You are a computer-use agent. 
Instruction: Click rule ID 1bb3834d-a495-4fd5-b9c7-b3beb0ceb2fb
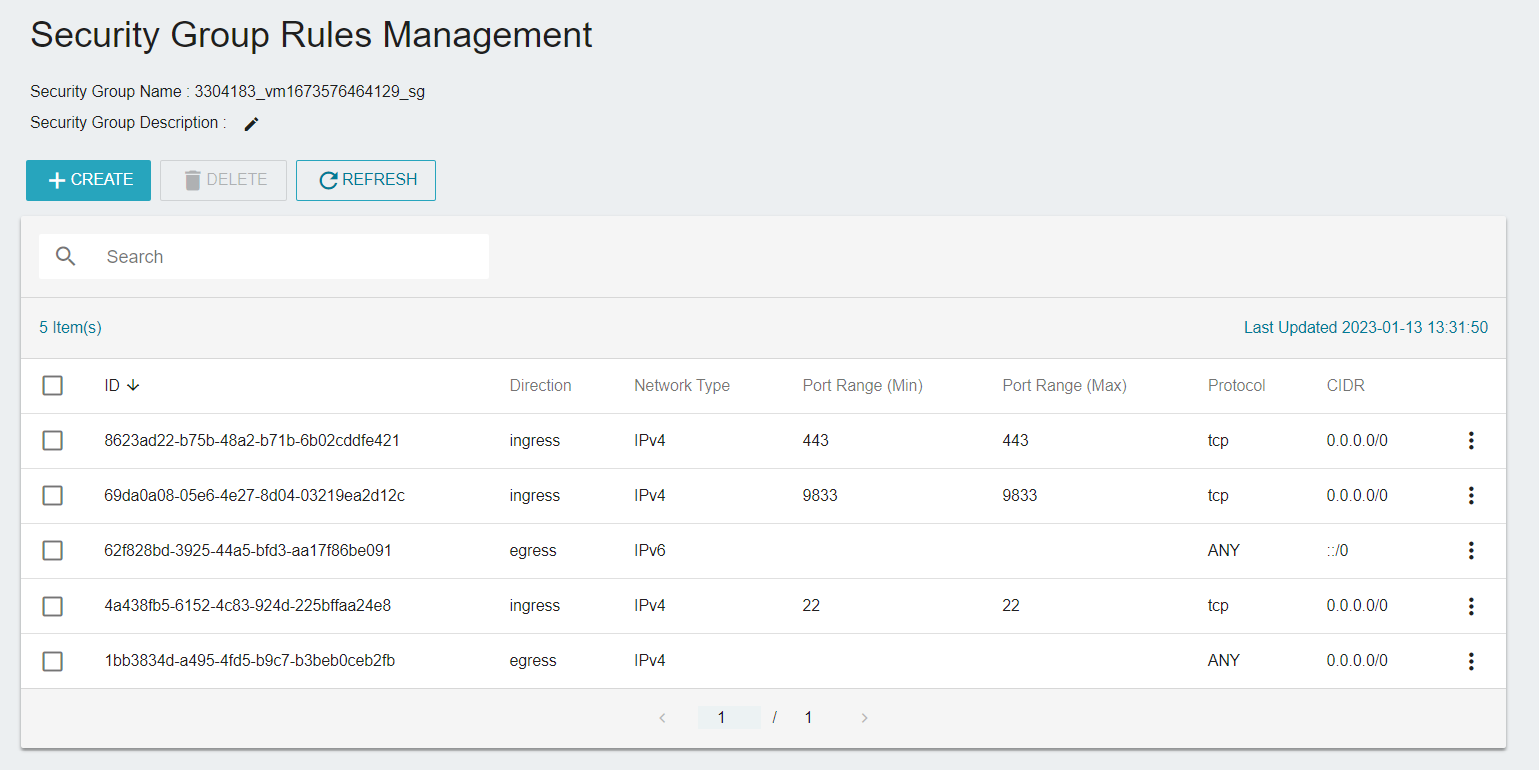[x=250, y=661]
